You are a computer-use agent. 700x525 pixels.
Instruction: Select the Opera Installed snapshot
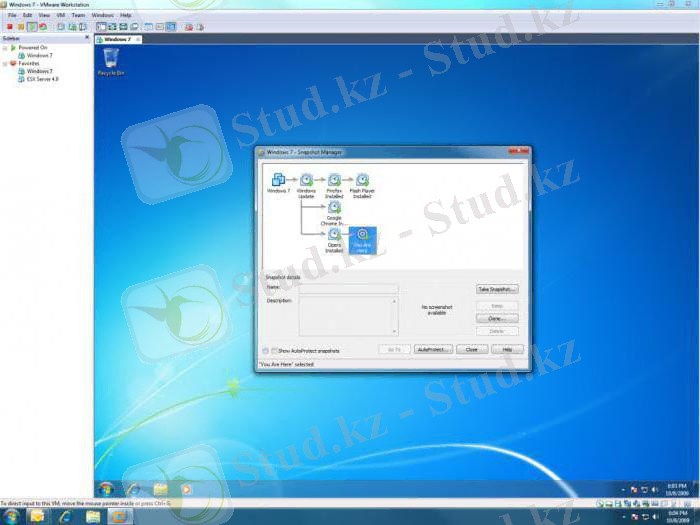pos(334,234)
